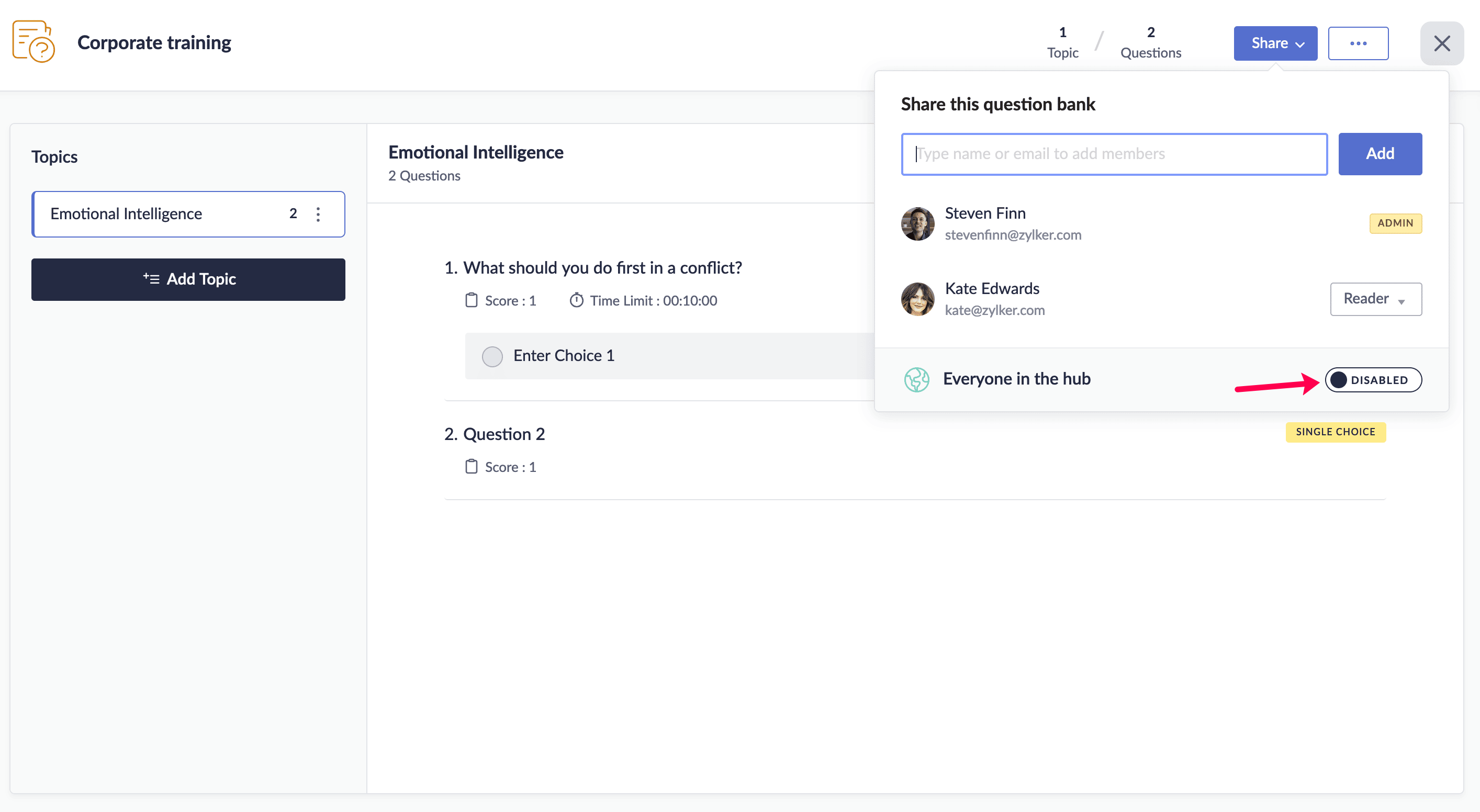Click Kate Edwards' profile picture
1480x812 pixels.
(917, 299)
